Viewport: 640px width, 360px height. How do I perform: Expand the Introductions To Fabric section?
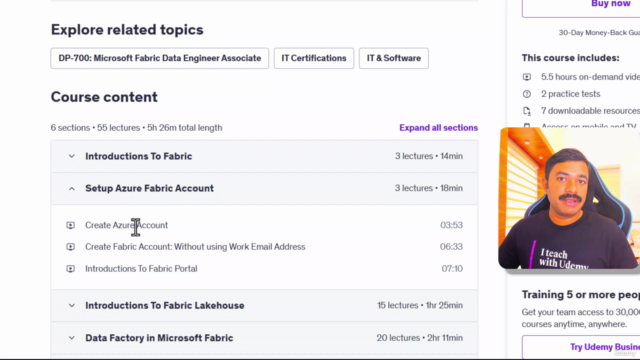point(264,156)
